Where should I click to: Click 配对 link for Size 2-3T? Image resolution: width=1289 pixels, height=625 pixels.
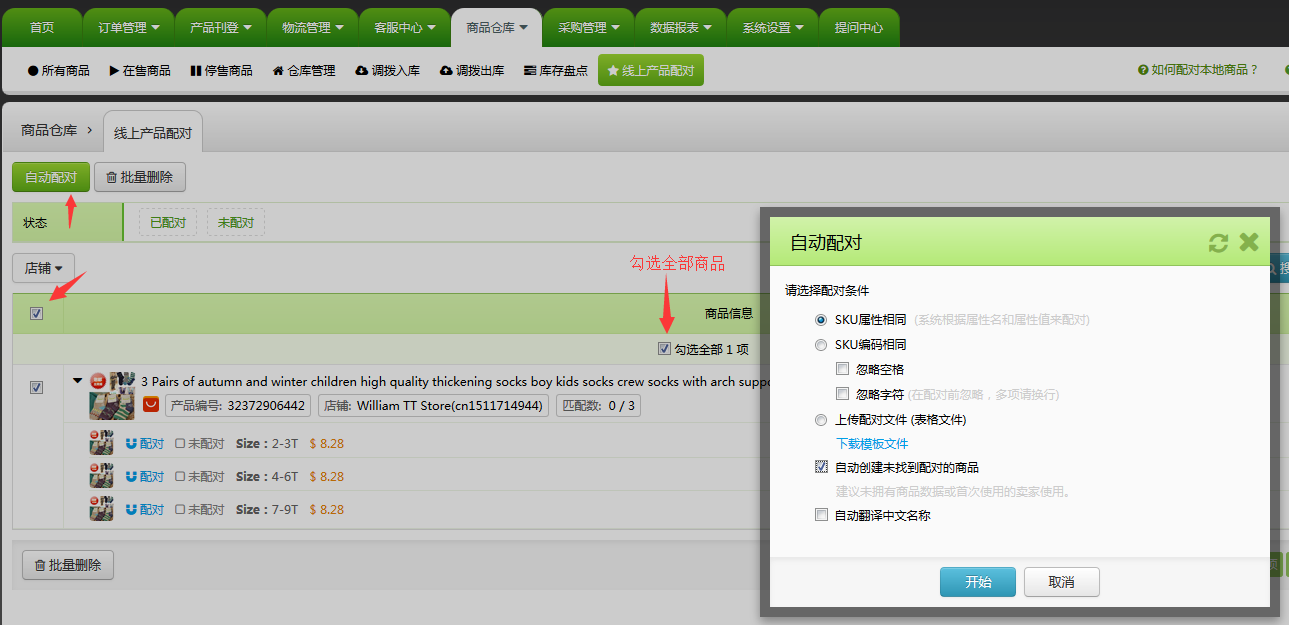click(x=145, y=443)
